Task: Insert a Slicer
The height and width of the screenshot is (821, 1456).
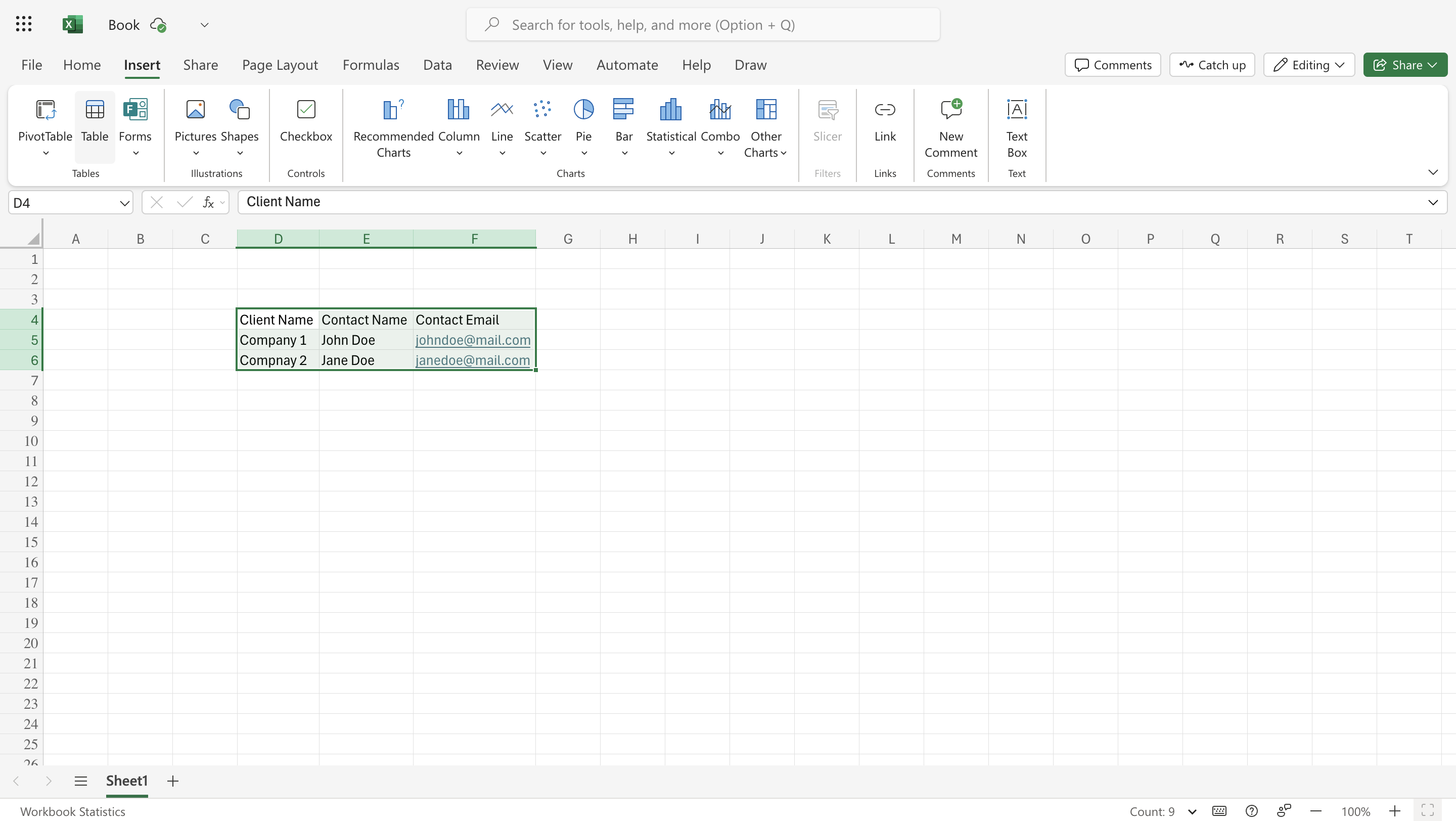Action: [827, 121]
